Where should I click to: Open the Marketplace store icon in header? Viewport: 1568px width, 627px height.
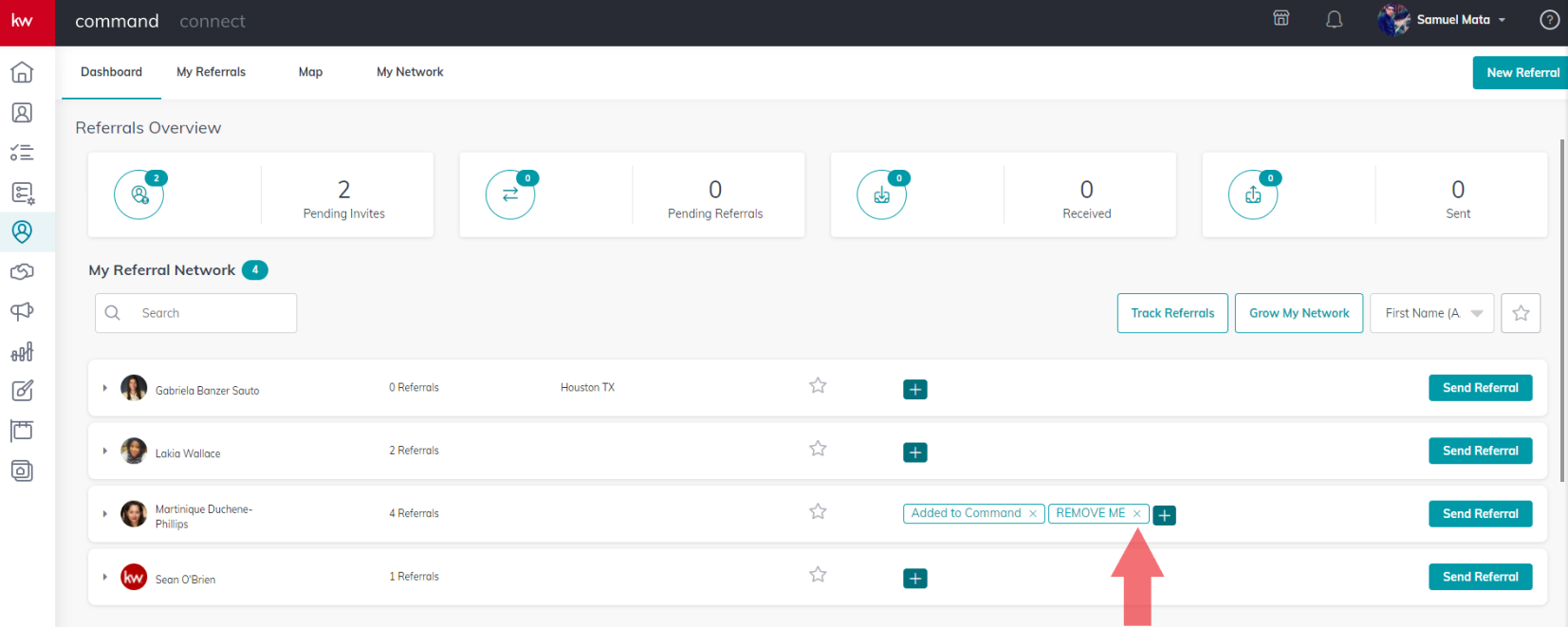1282,18
